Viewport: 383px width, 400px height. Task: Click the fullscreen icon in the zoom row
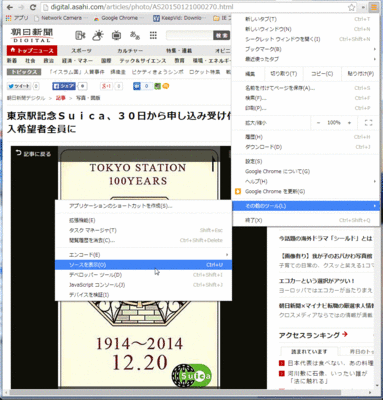[x=368, y=123]
